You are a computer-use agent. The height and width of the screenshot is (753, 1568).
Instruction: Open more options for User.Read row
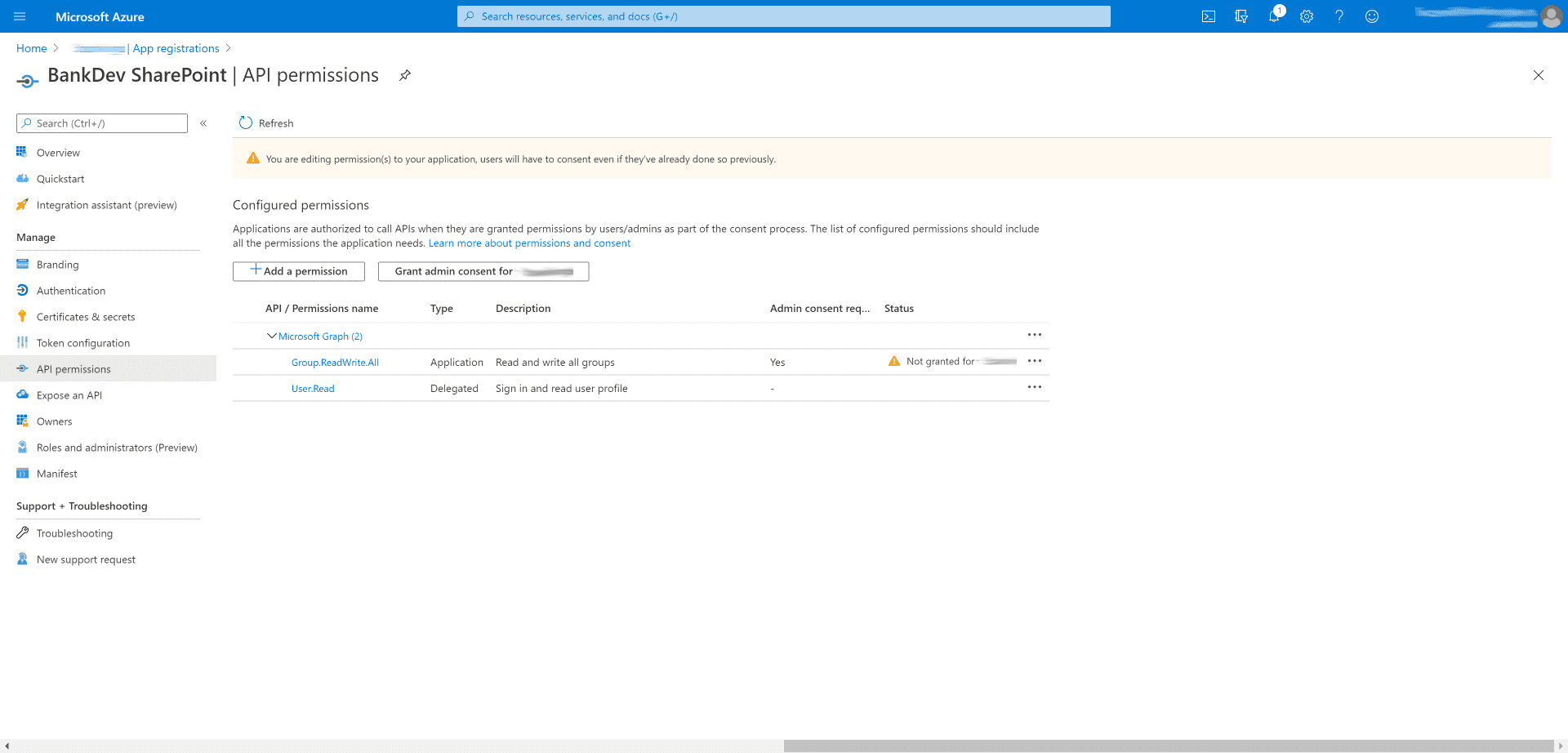(x=1035, y=387)
